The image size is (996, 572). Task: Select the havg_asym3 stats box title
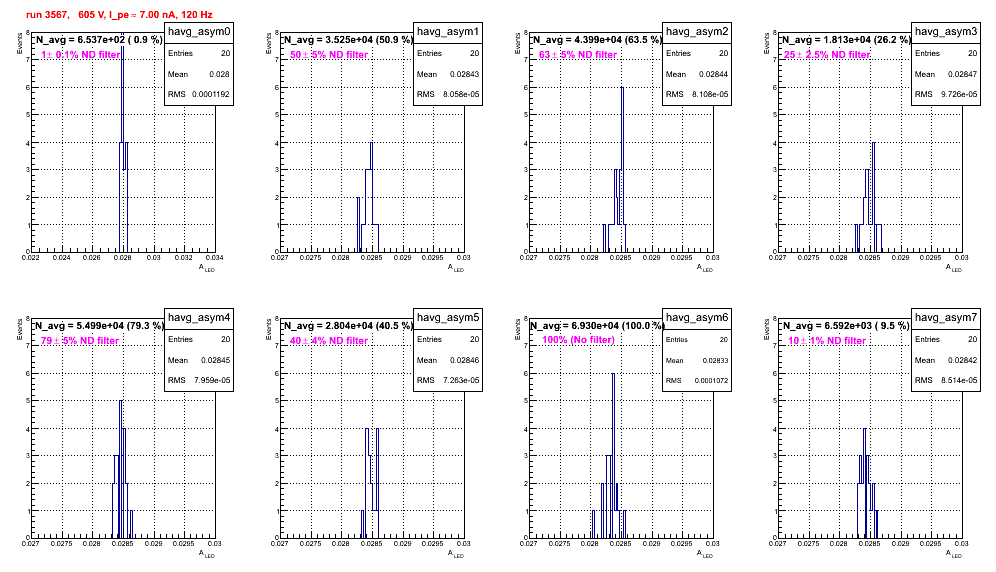946,31
